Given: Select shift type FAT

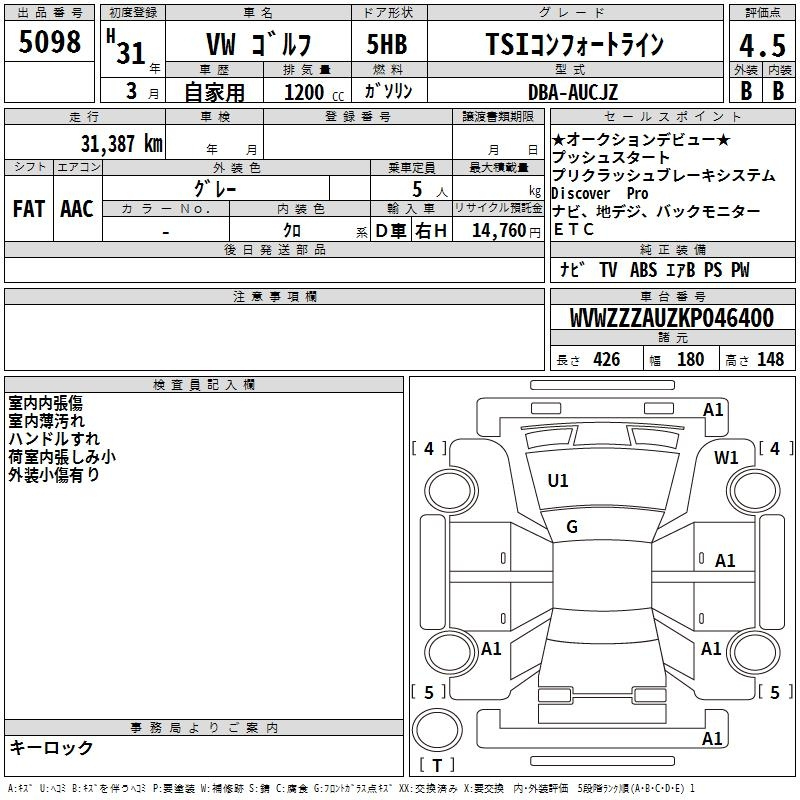Looking at the screenshot, I should pyautogui.click(x=29, y=209).
